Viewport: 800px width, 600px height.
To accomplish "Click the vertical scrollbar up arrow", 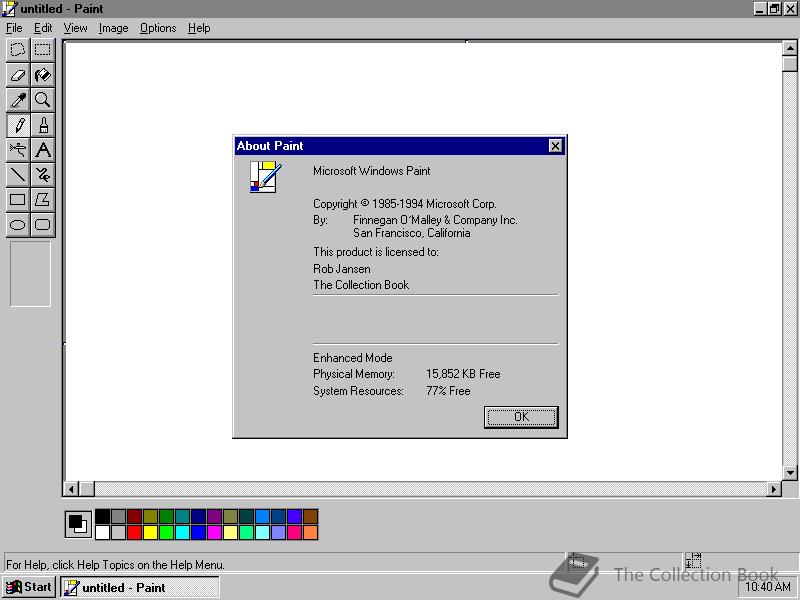I will tap(789, 48).
